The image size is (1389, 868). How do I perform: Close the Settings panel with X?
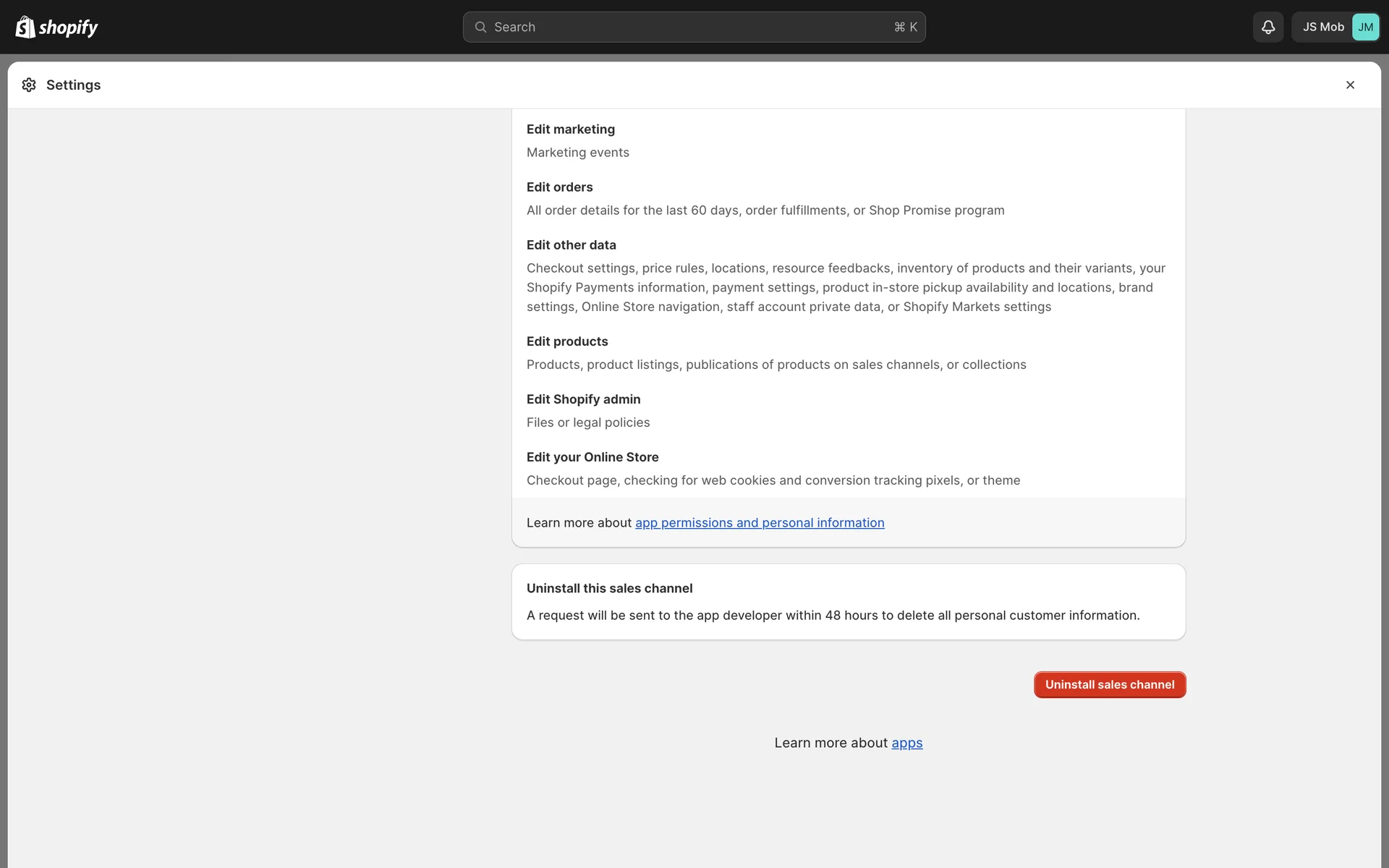(x=1350, y=85)
